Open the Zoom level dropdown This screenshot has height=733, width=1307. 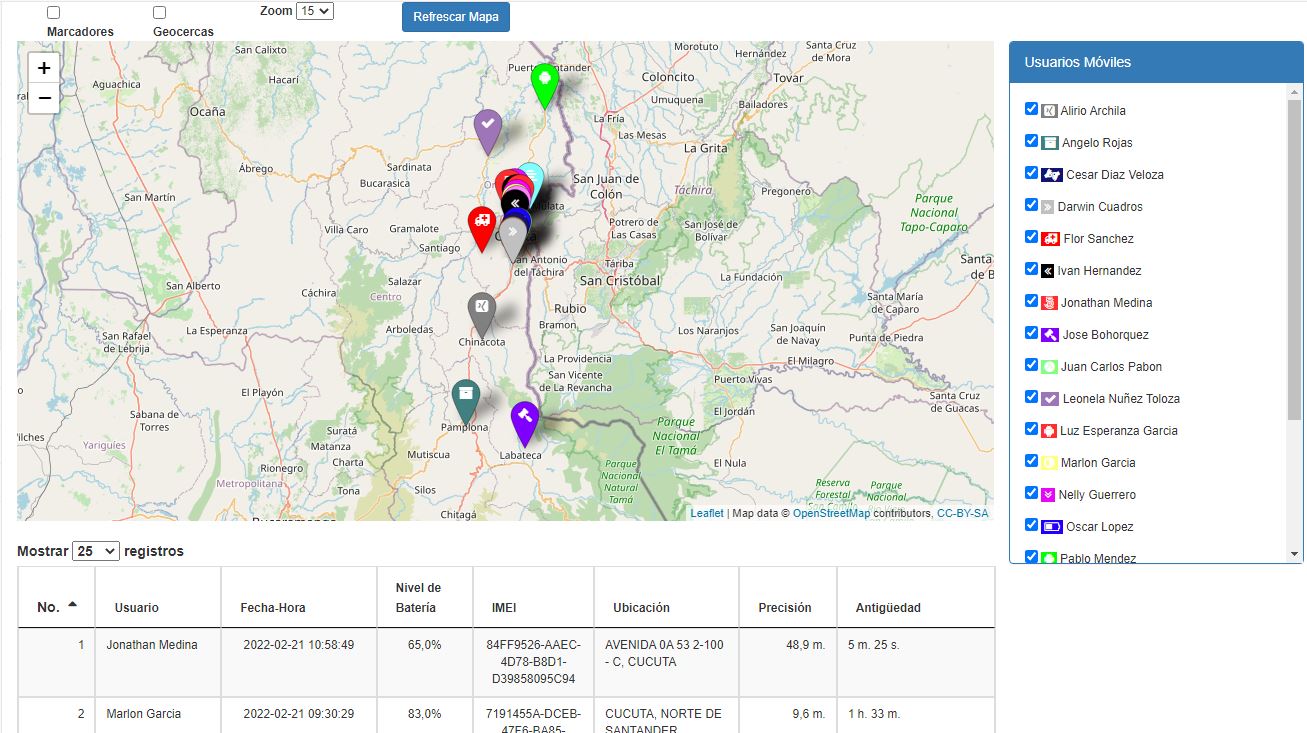point(315,11)
